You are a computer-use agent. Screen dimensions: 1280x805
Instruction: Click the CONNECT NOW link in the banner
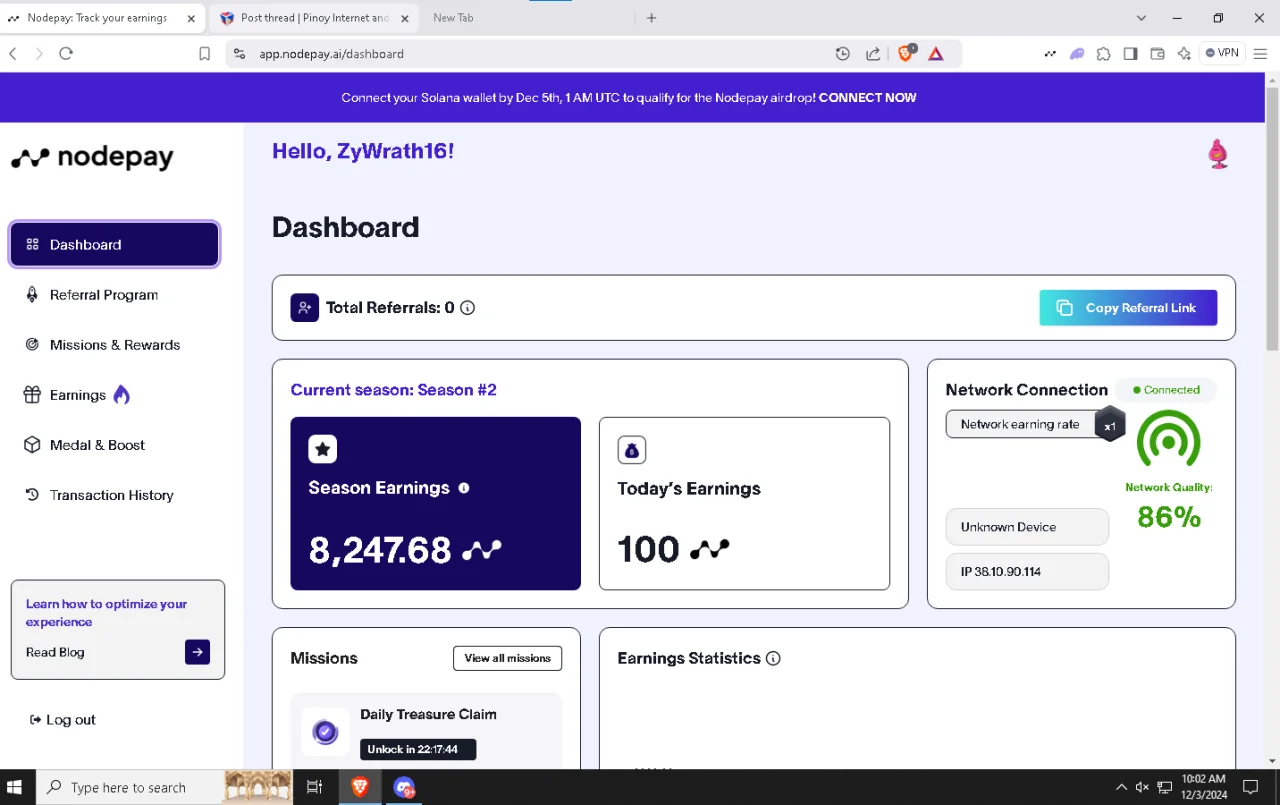(867, 98)
